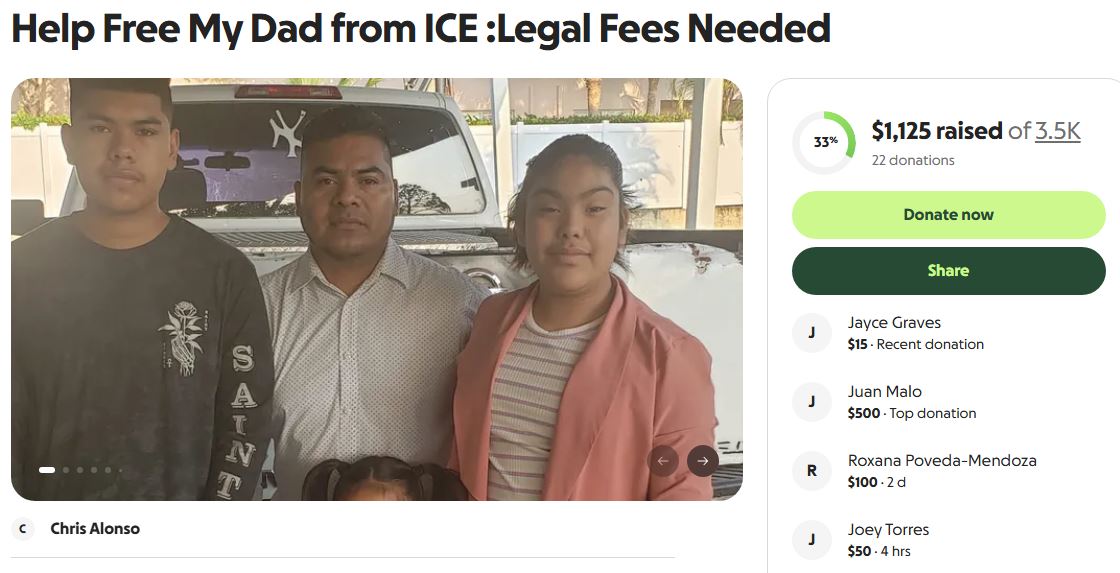The height and width of the screenshot is (573, 1120).
Task: Donate now to the fundraiser
Action: (x=949, y=215)
